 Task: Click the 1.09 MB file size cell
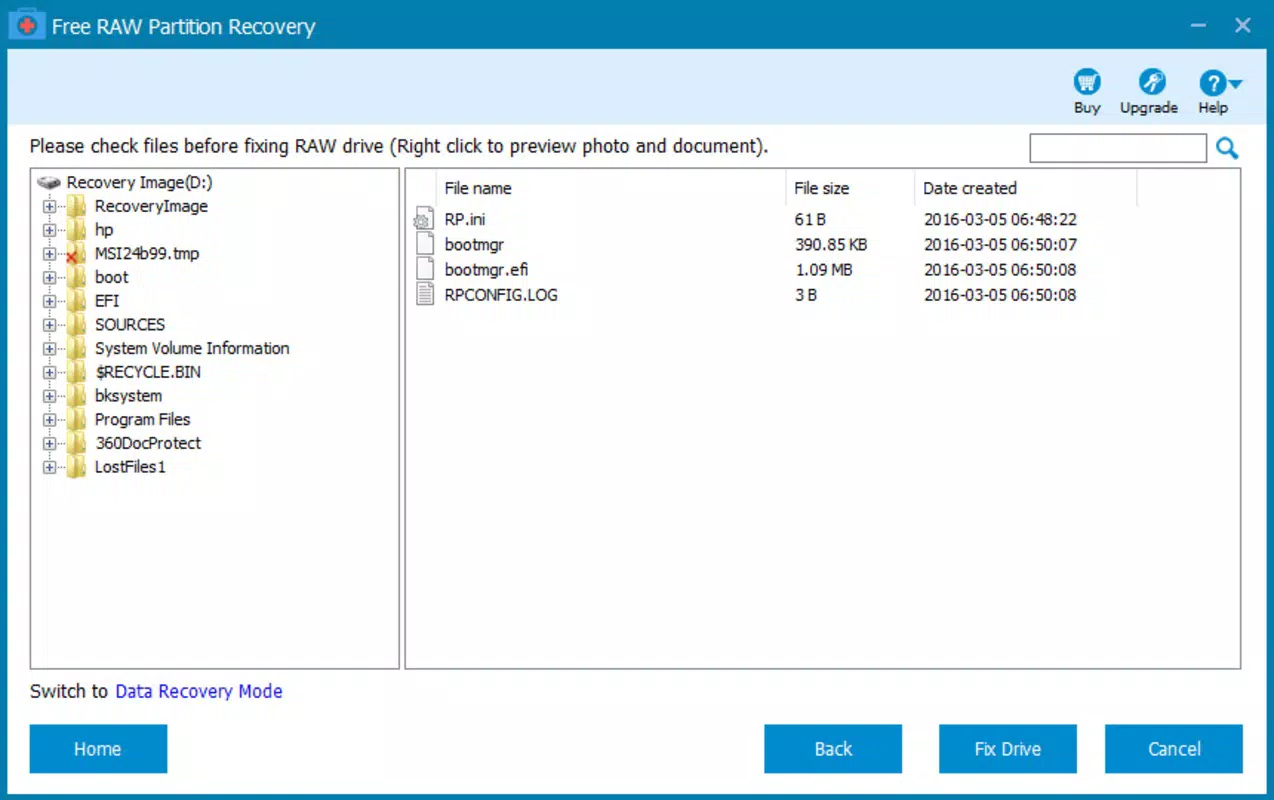[823, 269]
